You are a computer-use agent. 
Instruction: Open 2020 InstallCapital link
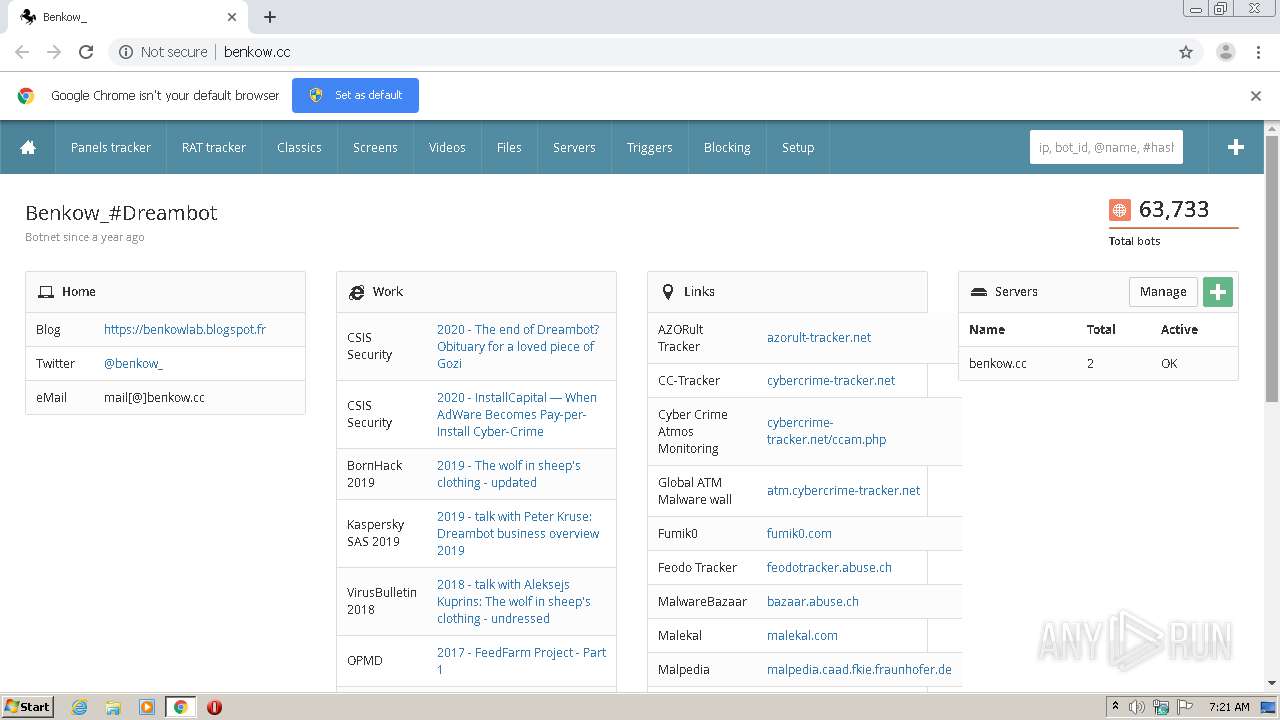pos(517,414)
